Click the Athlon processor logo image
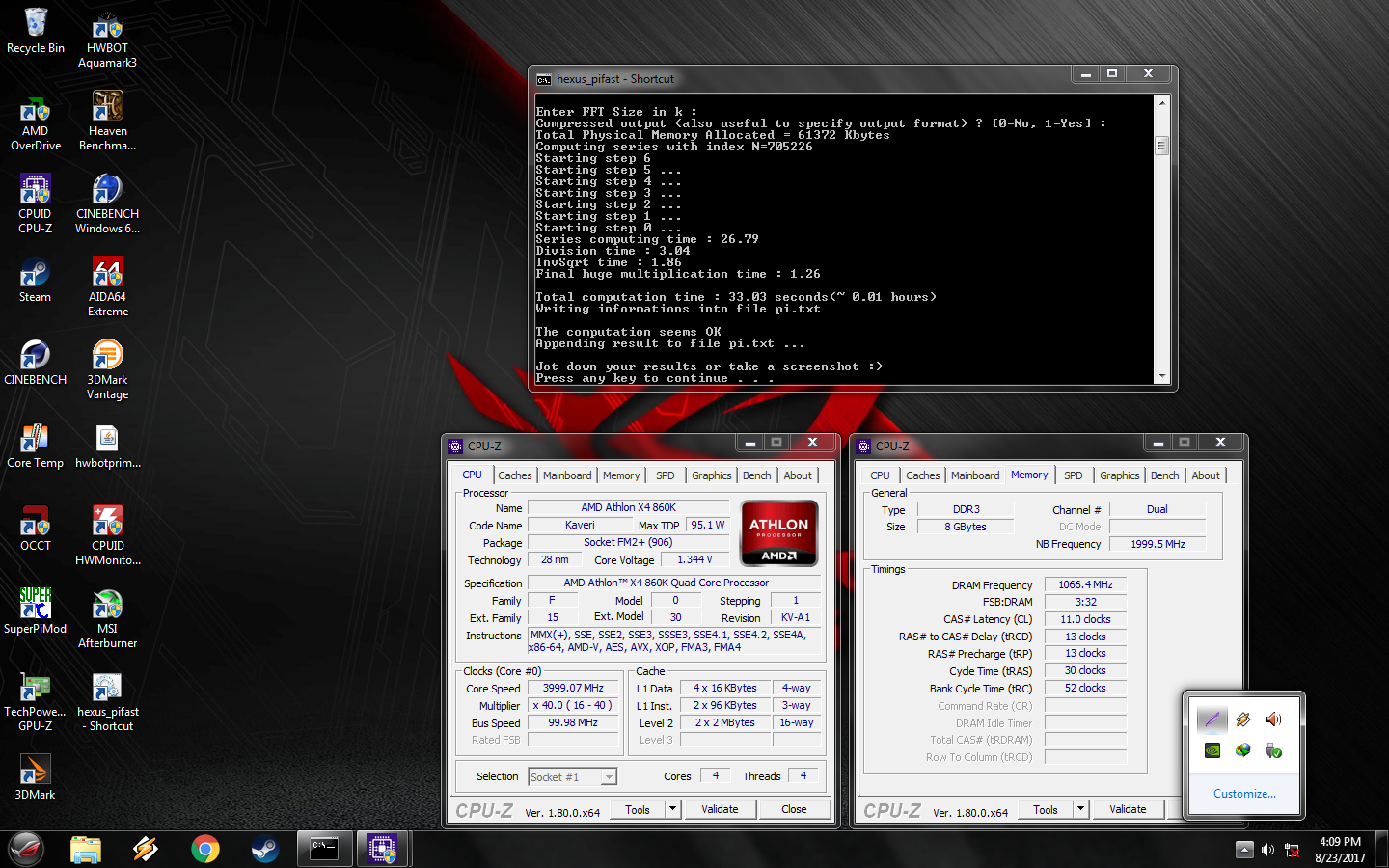 click(778, 532)
